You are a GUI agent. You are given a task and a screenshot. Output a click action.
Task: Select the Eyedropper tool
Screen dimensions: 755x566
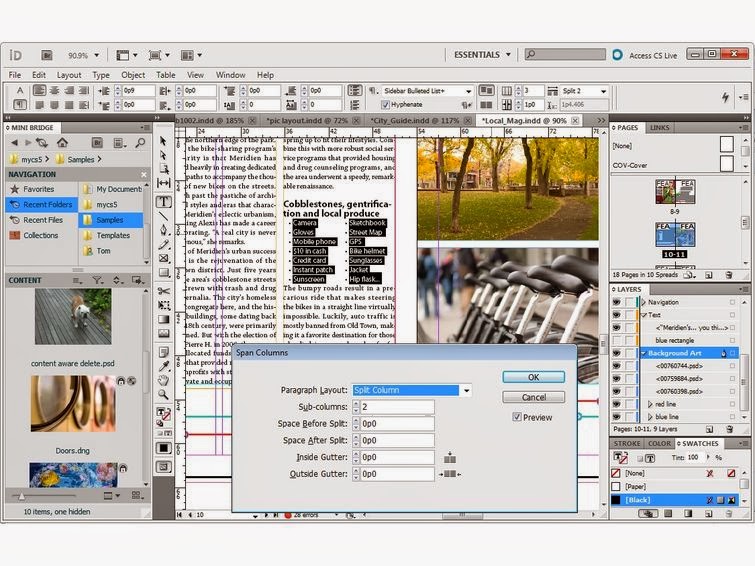tap(164, 366)
